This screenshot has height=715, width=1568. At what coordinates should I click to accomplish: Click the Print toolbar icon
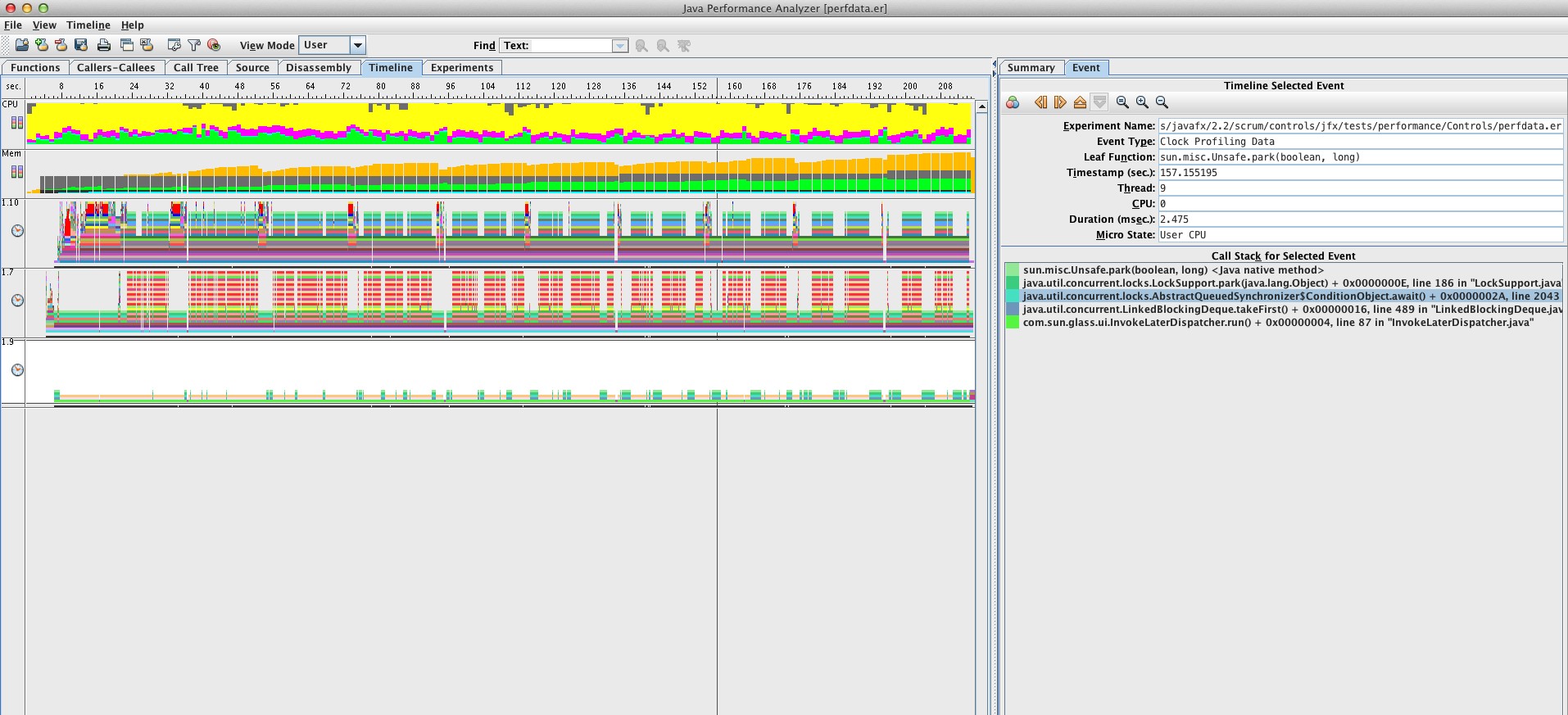104,45
